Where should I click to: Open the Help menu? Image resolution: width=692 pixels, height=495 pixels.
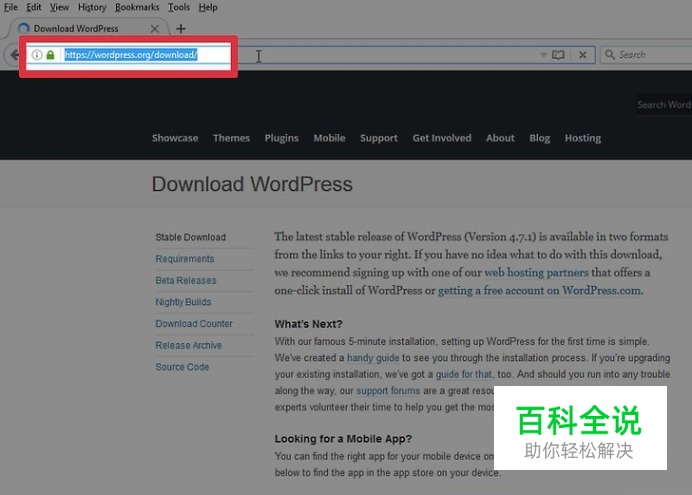(x=208, y=8)
